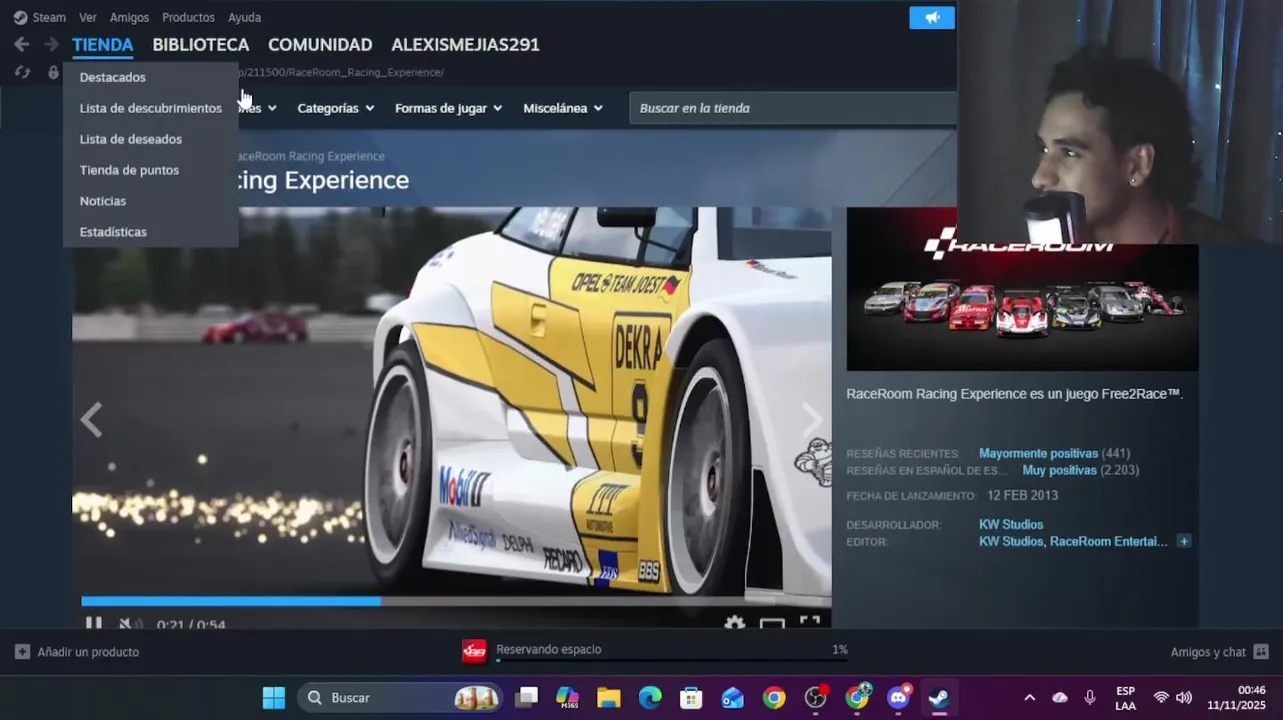Open Microsoft Store from taskbar
Screen dimensions: 1283x720
point(691,697)
